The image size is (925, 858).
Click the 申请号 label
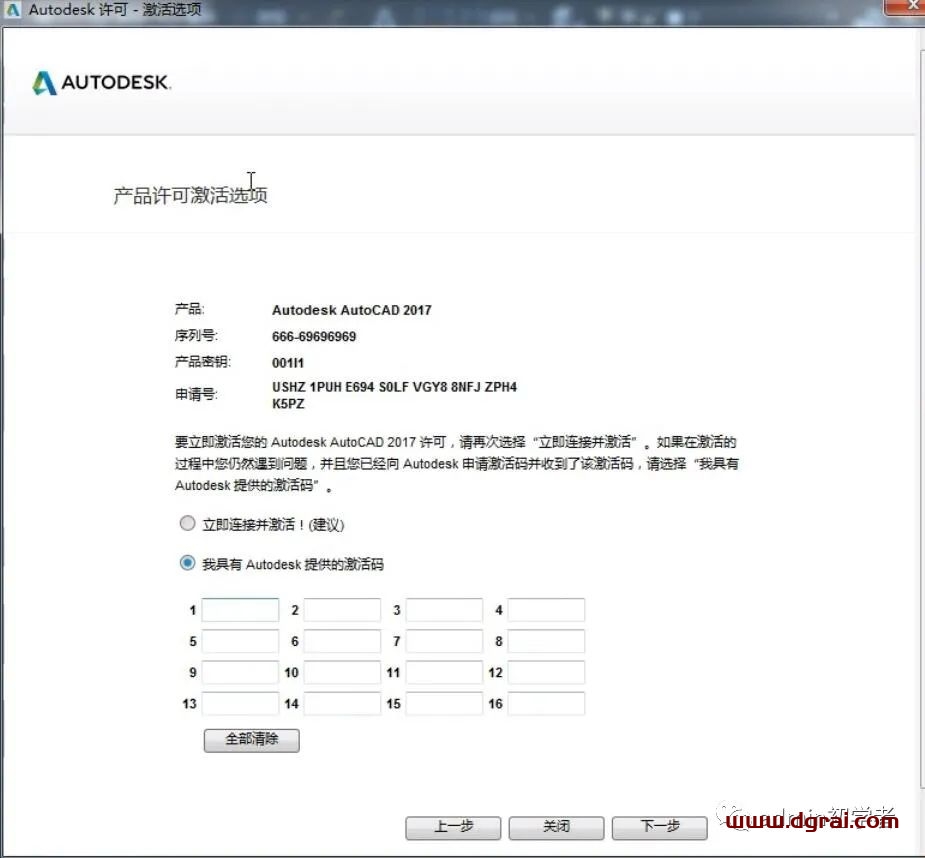(x=196, y=394)
